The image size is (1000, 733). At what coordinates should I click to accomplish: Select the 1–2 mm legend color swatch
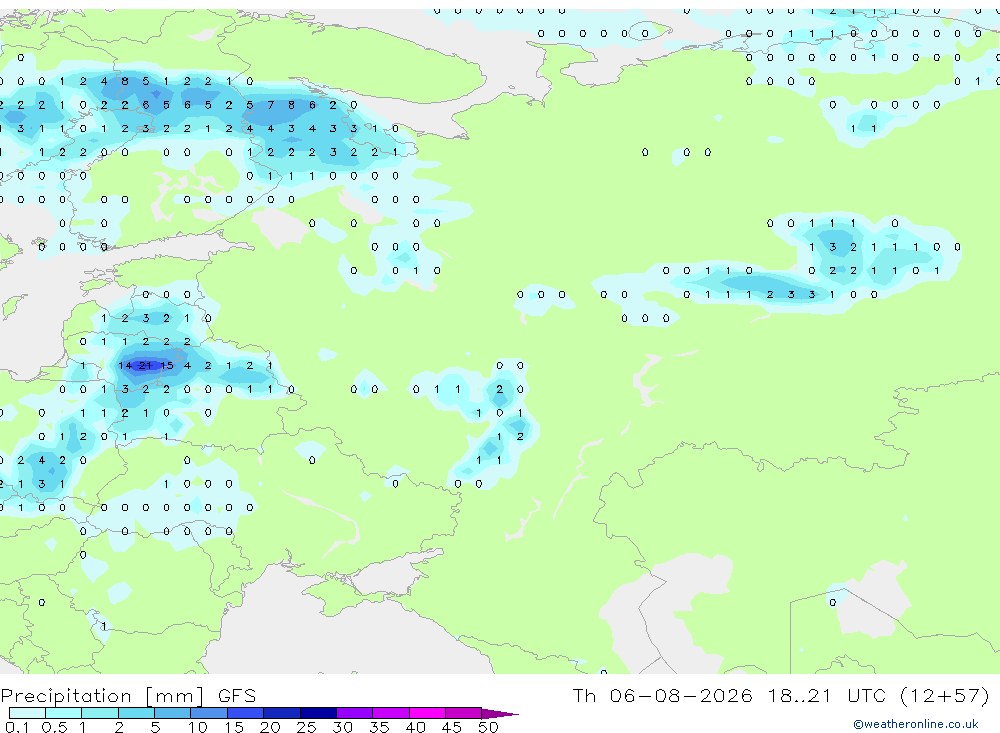point(99,713)
